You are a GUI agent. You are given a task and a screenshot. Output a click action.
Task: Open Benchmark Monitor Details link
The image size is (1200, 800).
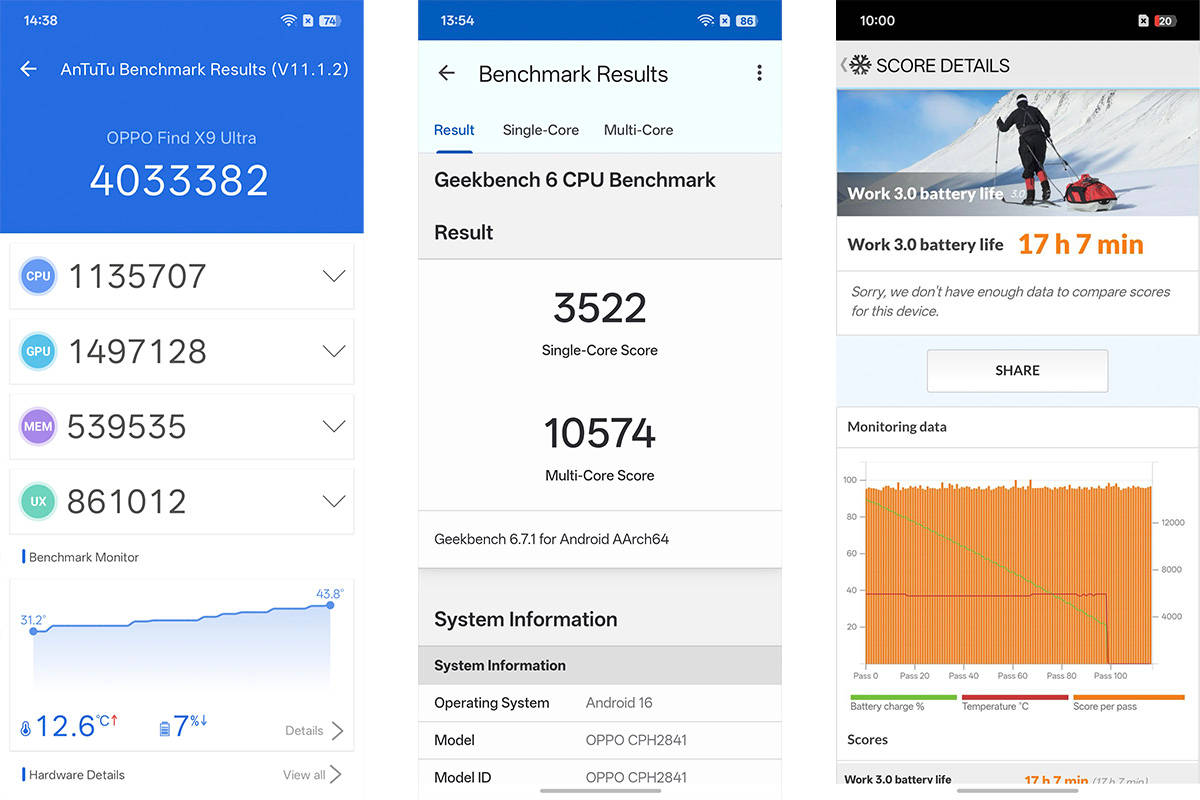pos(314,731)
